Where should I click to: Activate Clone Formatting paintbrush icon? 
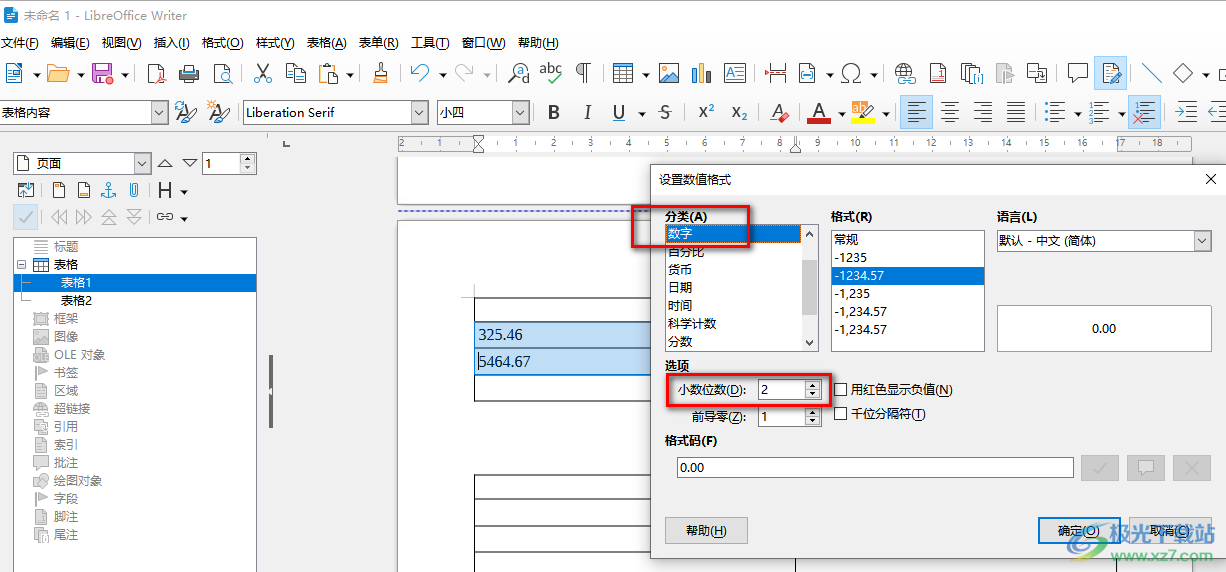380,73
